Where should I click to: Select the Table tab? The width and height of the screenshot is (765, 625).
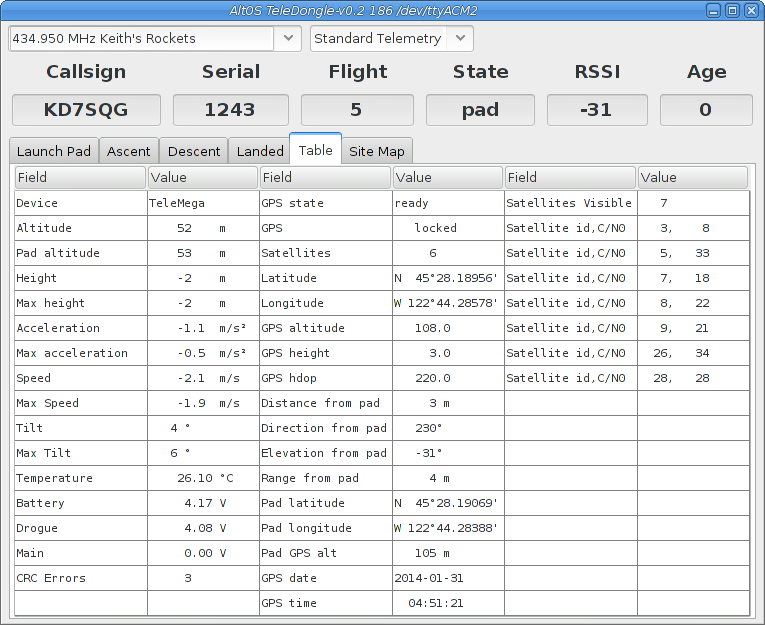(x=316, y=150)
